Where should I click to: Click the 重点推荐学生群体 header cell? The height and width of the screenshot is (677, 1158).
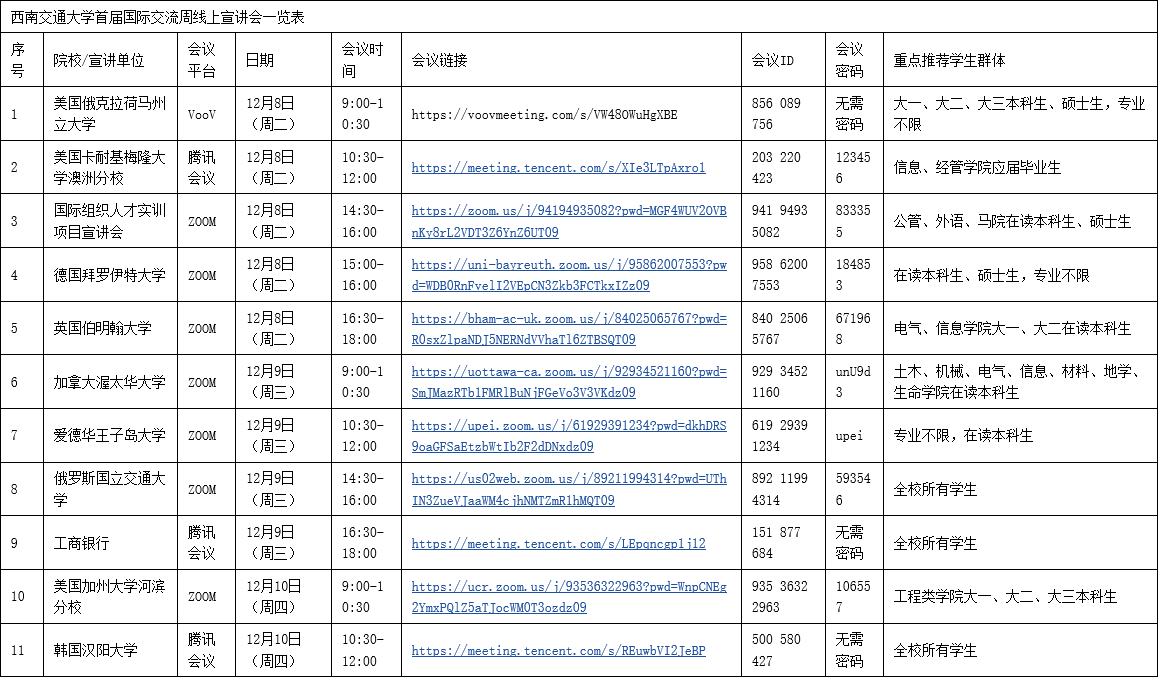[949, 60]
